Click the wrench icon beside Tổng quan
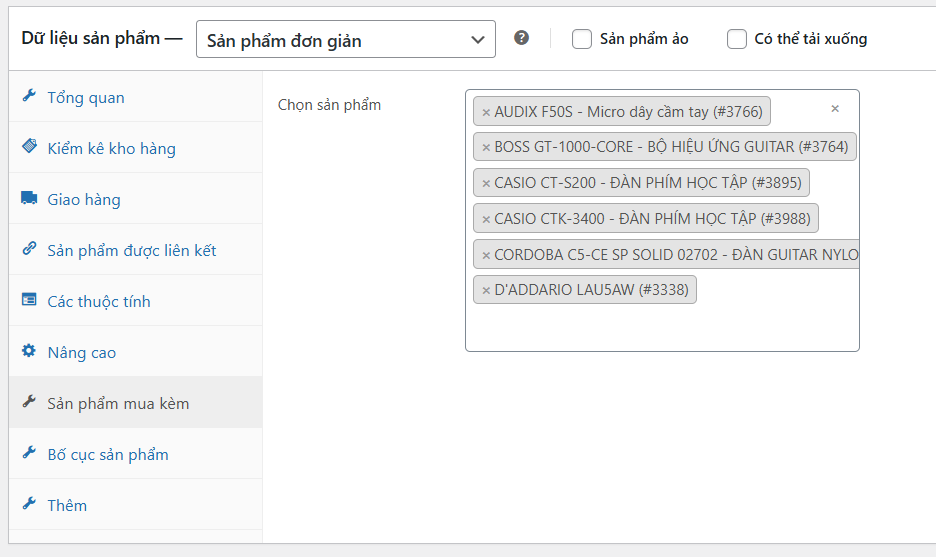This screenshot has height=557, width=936. [29, 96]
